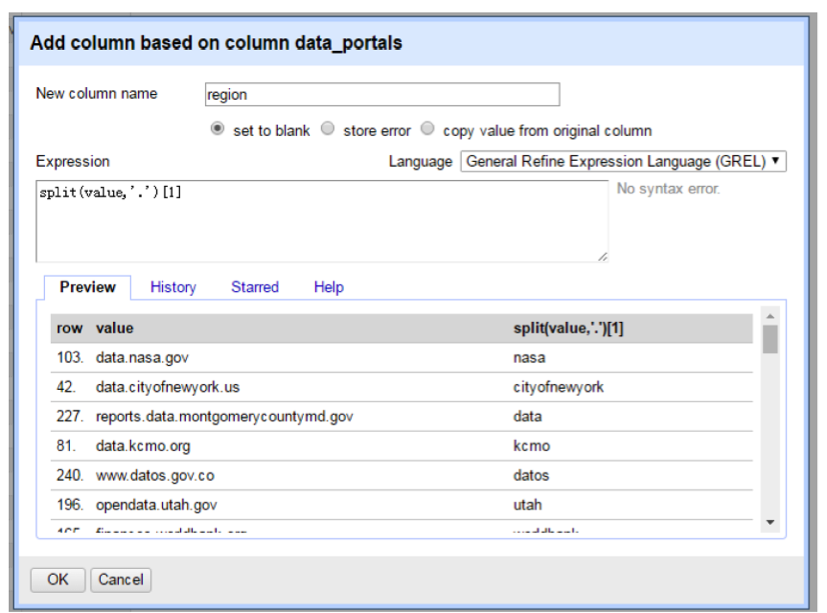Open the Language dropdown for GREL
The image size is (827, 613).
(623, 161)
